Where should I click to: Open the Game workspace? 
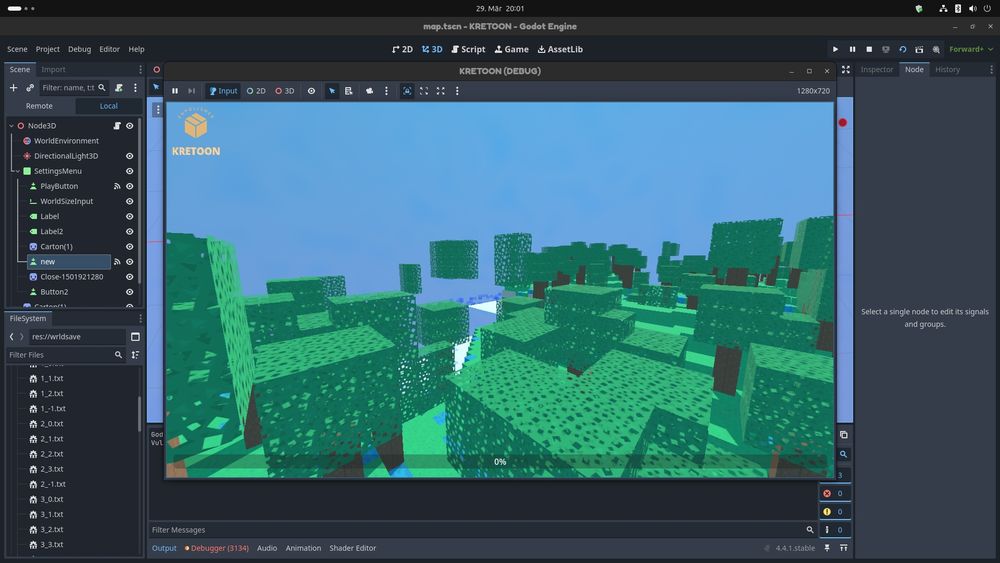(511, 49)
